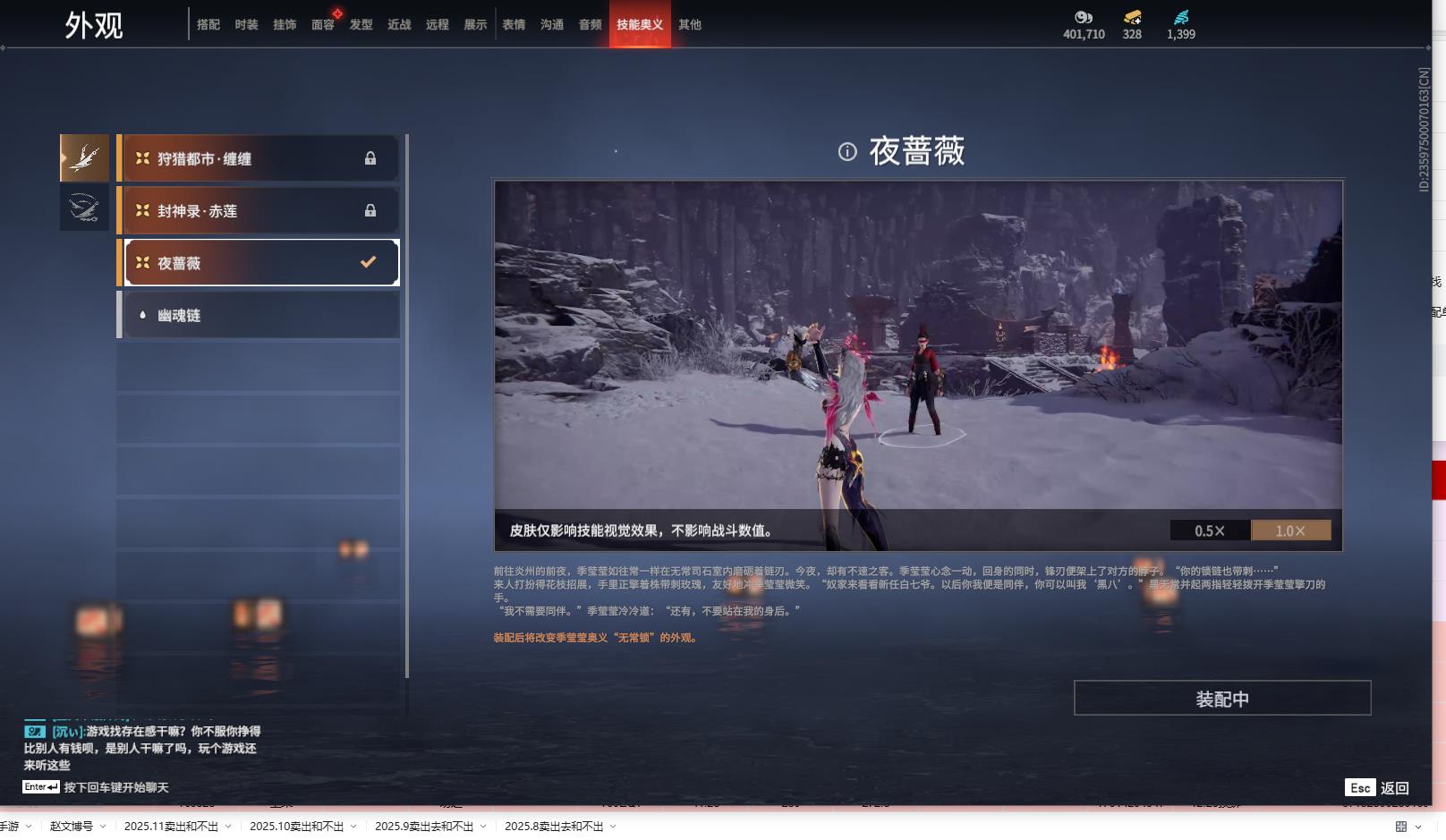
Task: Switch to the 赵文博号 spreadsheet tab
Action: (x=72, y=827)
